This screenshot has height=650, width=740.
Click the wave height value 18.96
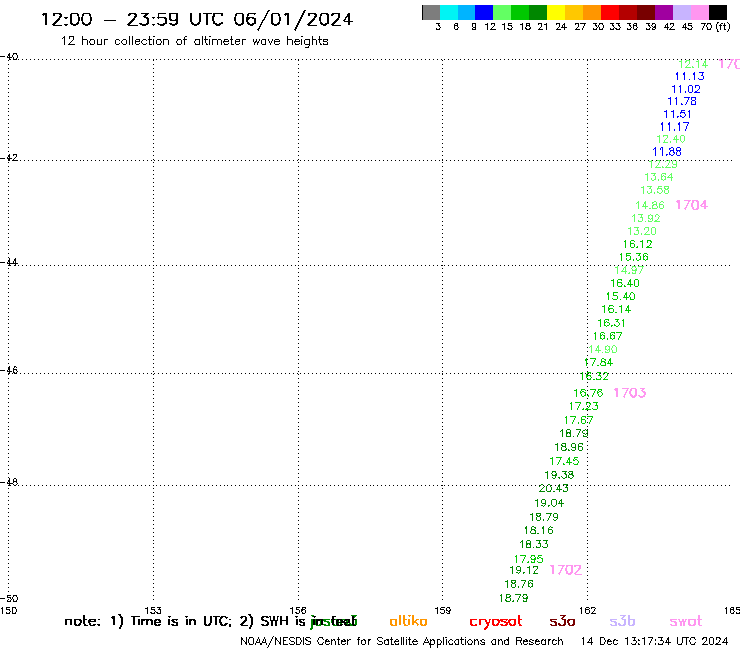click(569, 447)
